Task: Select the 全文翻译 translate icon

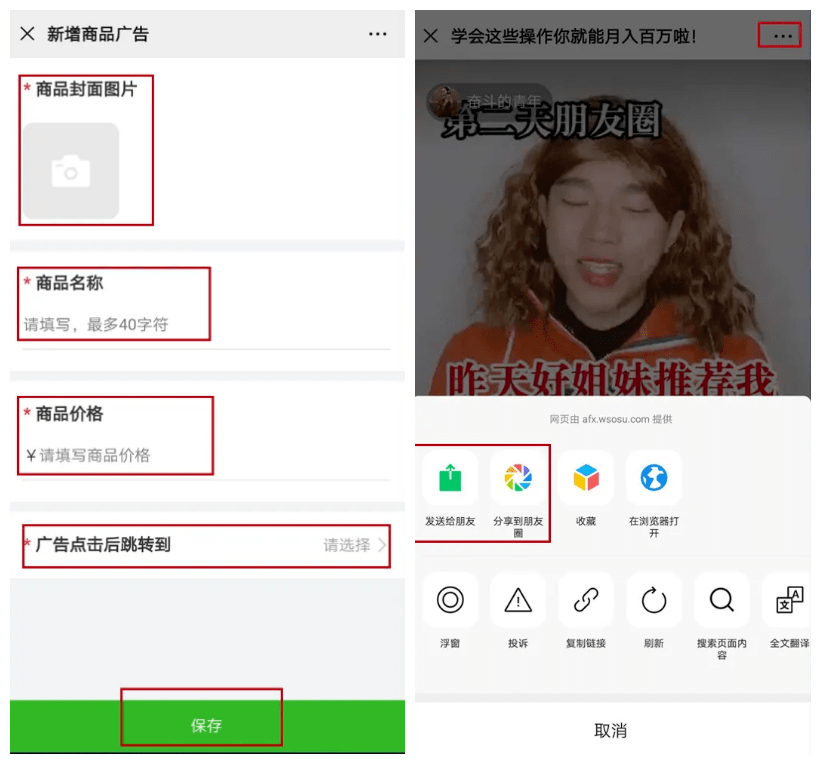Action: click(789, 600)
